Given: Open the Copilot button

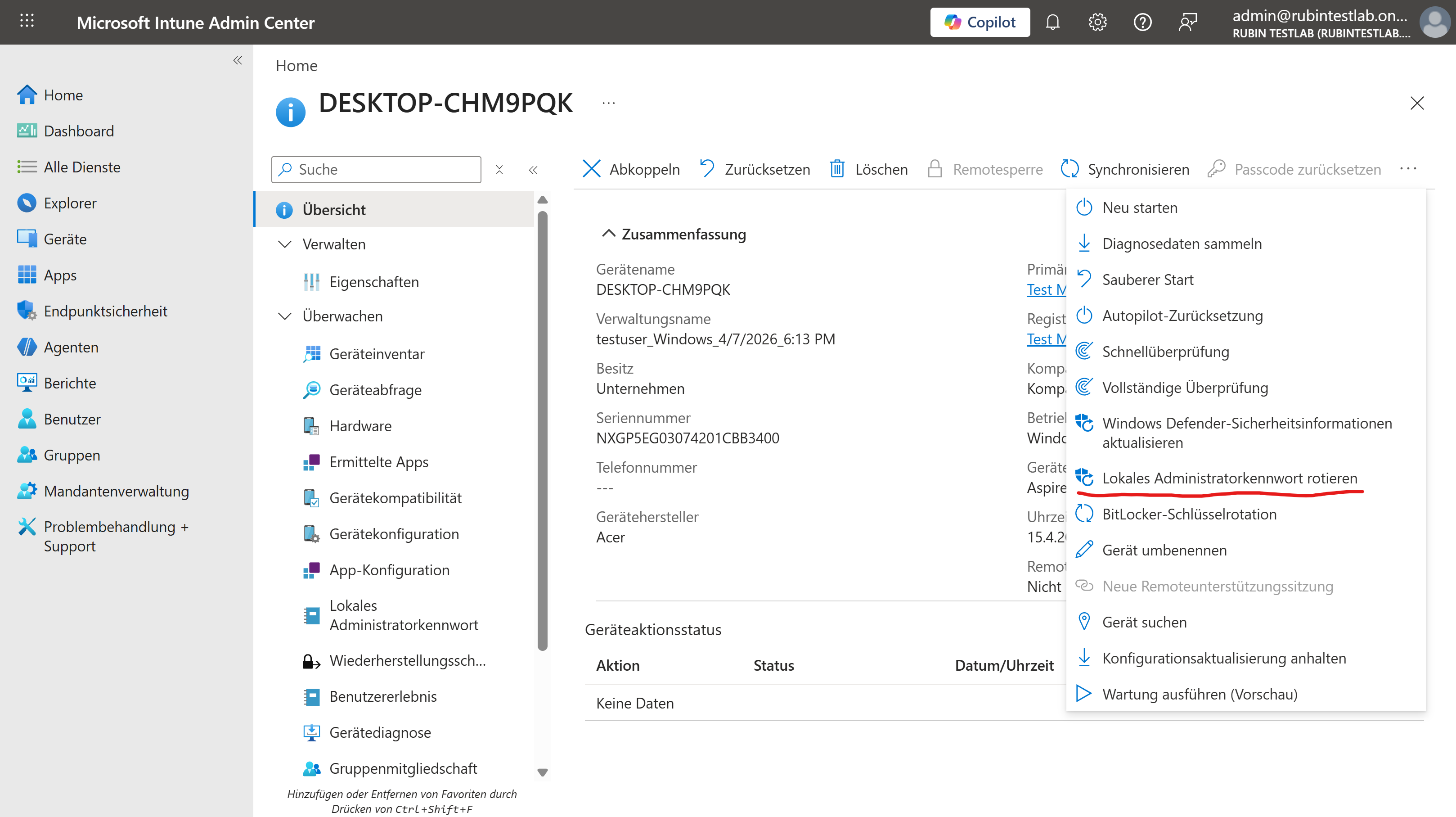Looking at the screenshot, I should [x=980, y=22].
